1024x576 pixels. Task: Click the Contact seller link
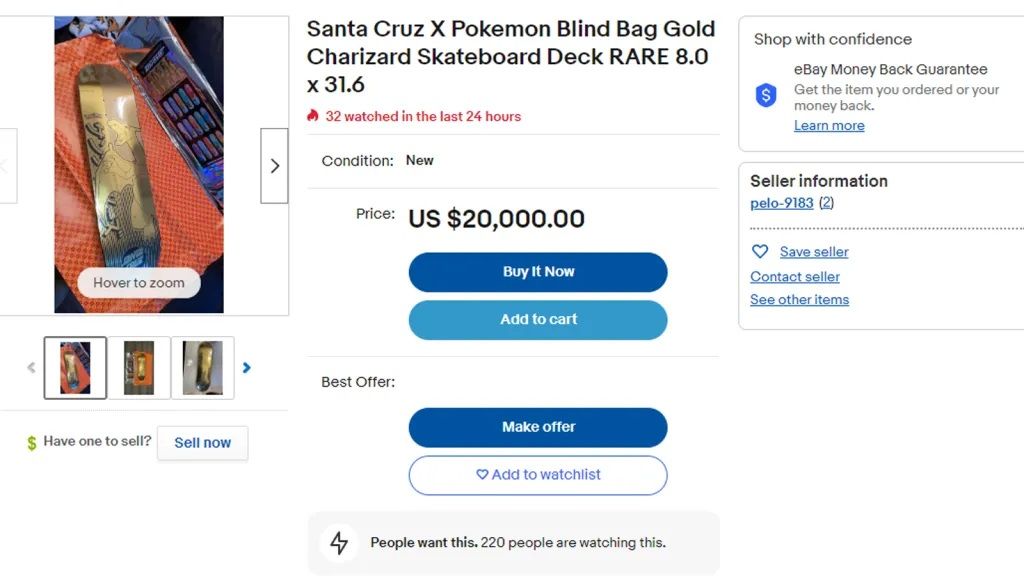pos(795,277)
